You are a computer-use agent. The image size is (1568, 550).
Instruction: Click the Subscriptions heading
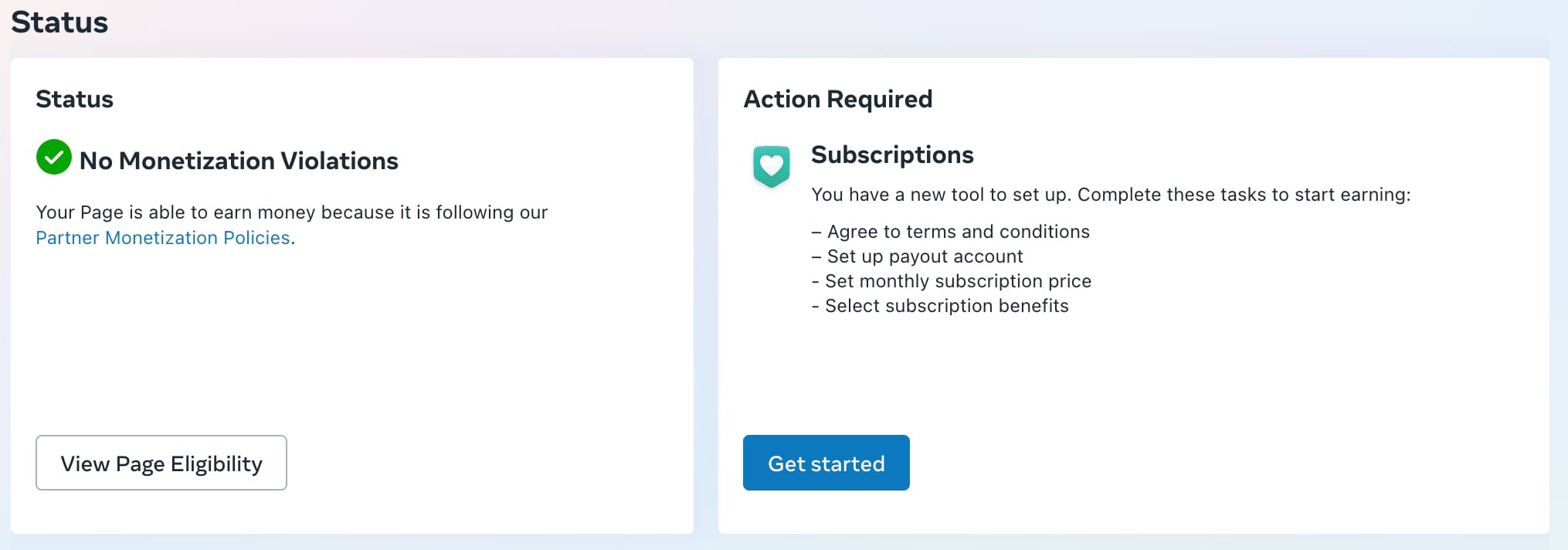(x=892, y=154)
